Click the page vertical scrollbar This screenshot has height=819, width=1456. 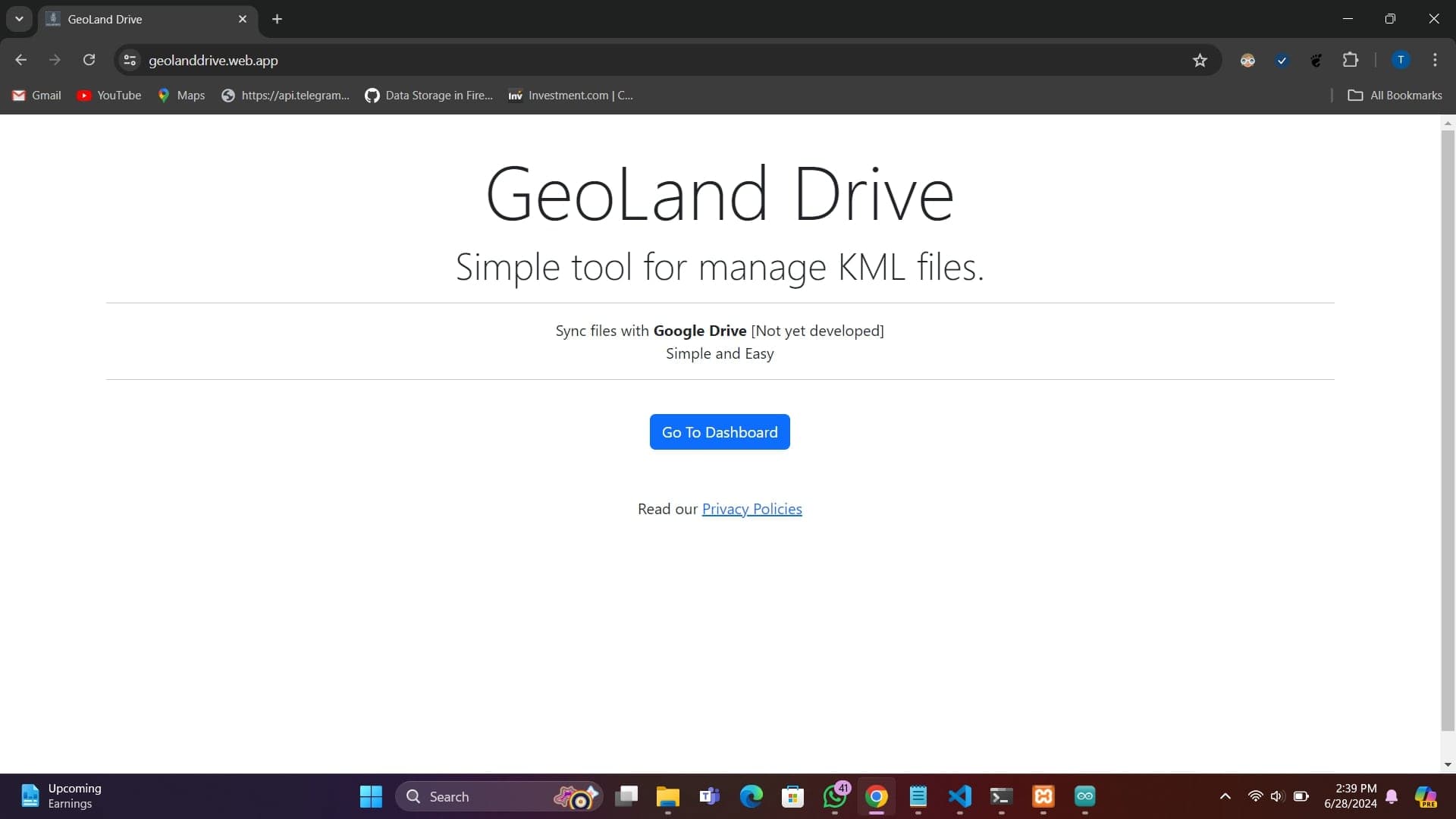pyautogui.click(x=1447, y=425)
